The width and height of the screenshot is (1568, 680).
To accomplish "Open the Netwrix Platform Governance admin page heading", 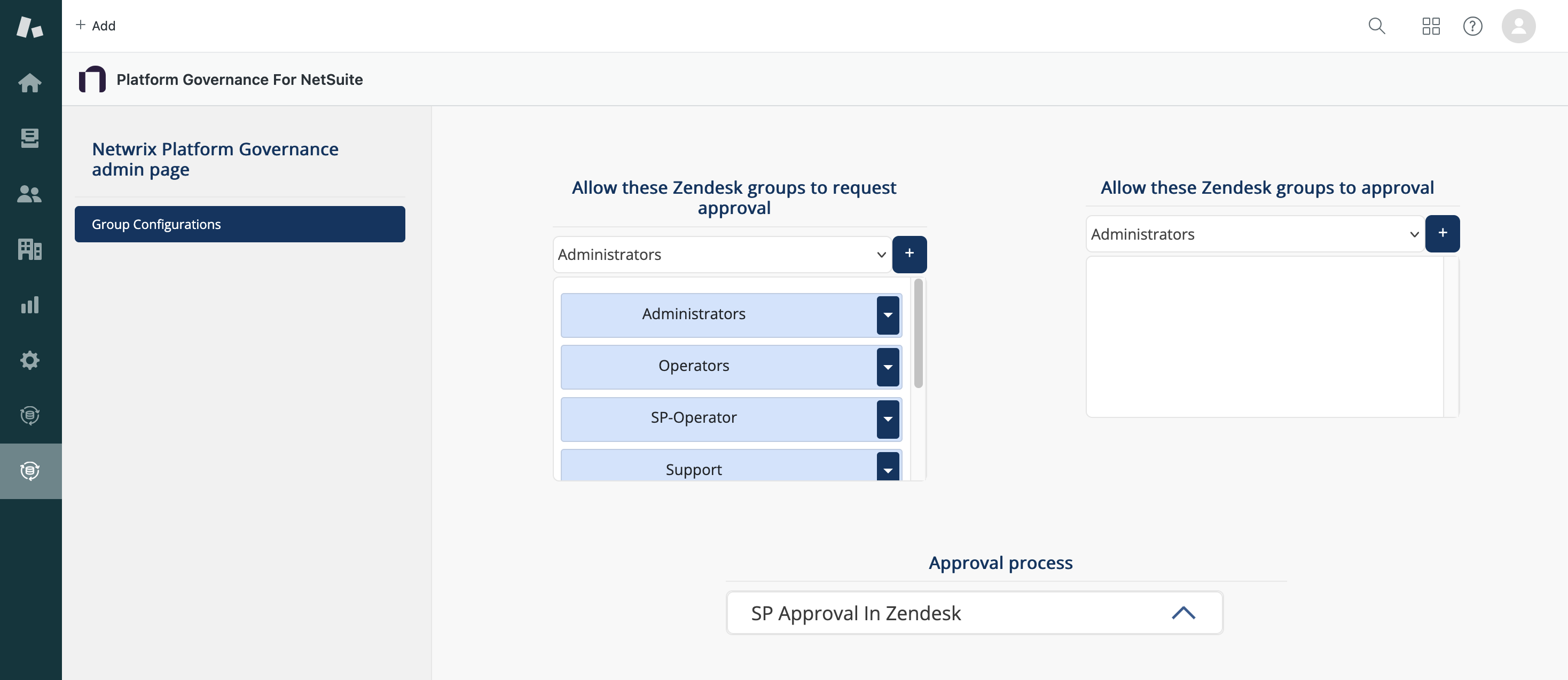I will 215,159.
